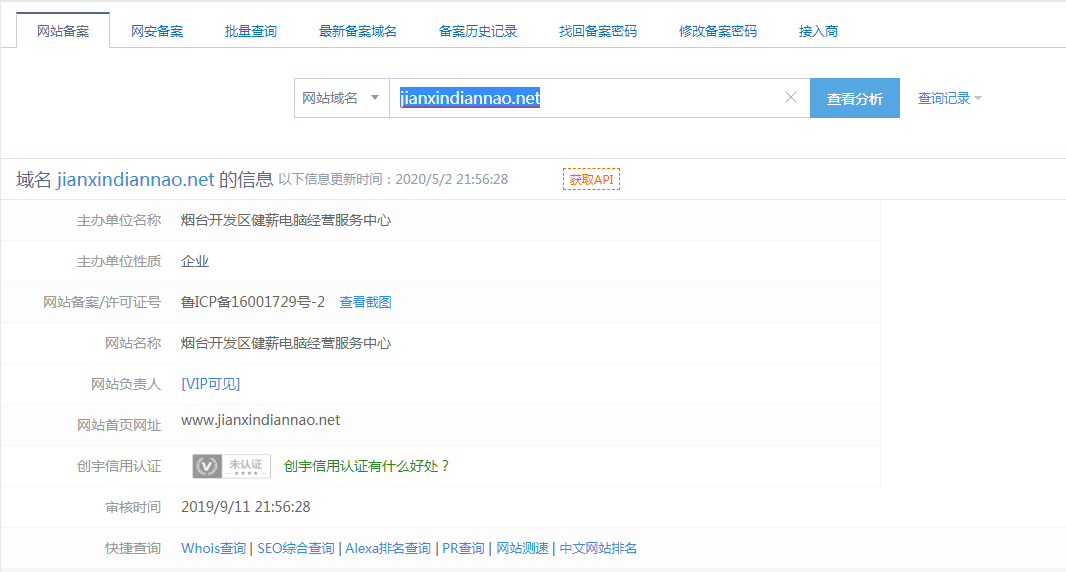The image size is (1066, 572).
Task: Go to the 备案历史记录 tab
Action: [478, 31]
